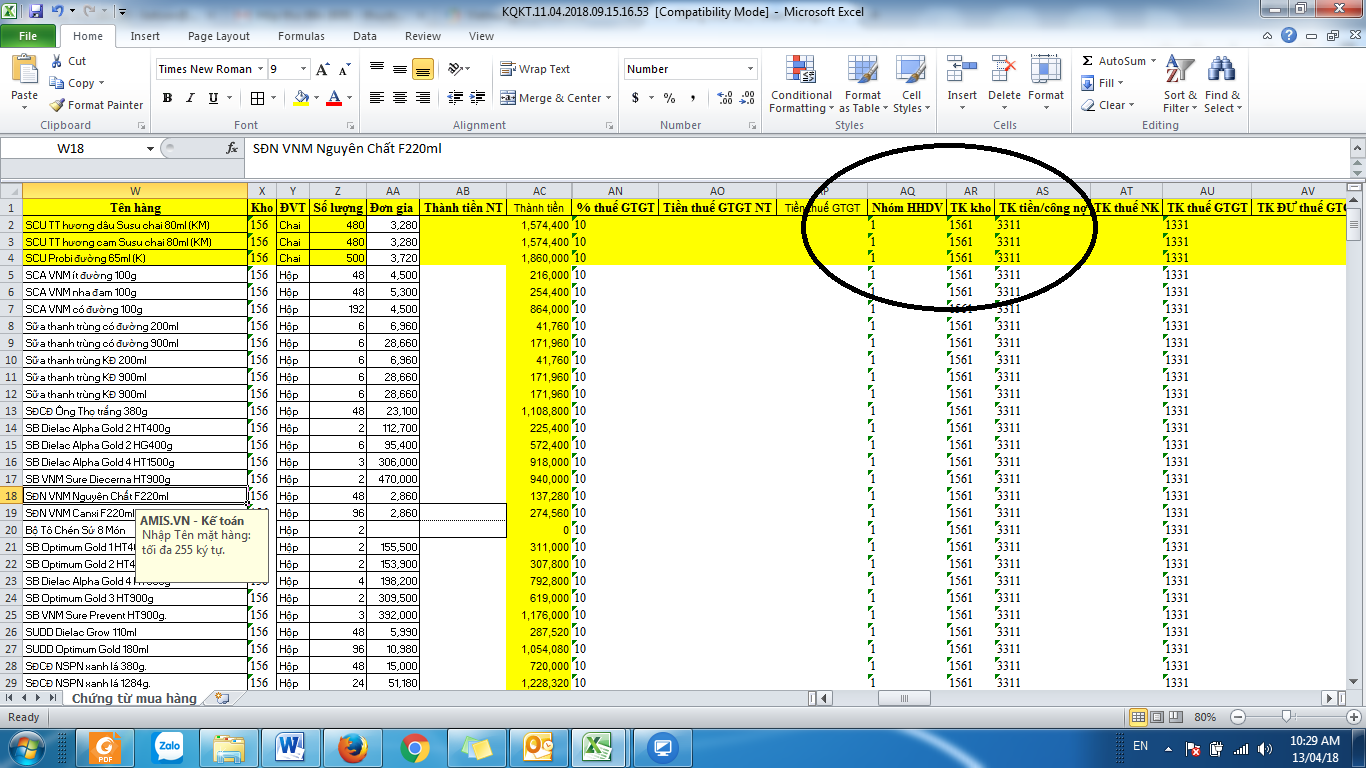Open Sort & Filter menu
The height and width of the screenshot is (768, 1366).
pyautogui.click(x=1180, y=85)
